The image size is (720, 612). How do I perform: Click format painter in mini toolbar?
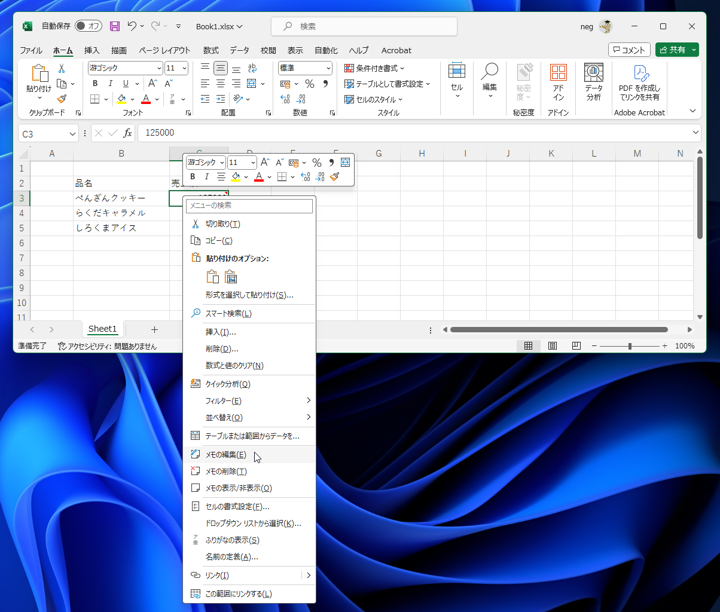pos(334,177)
